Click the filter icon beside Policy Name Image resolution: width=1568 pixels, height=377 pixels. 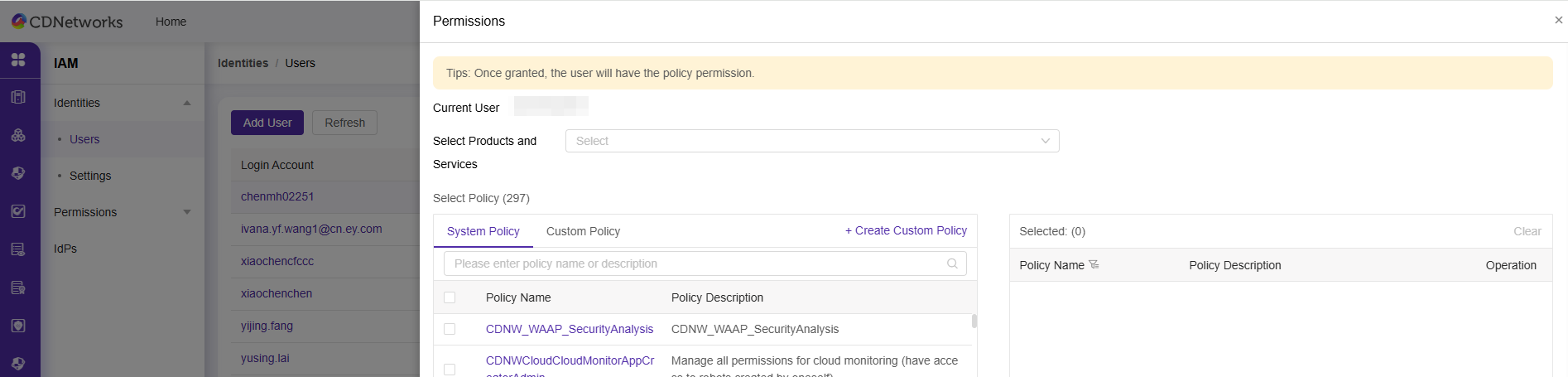[1094, 265]
